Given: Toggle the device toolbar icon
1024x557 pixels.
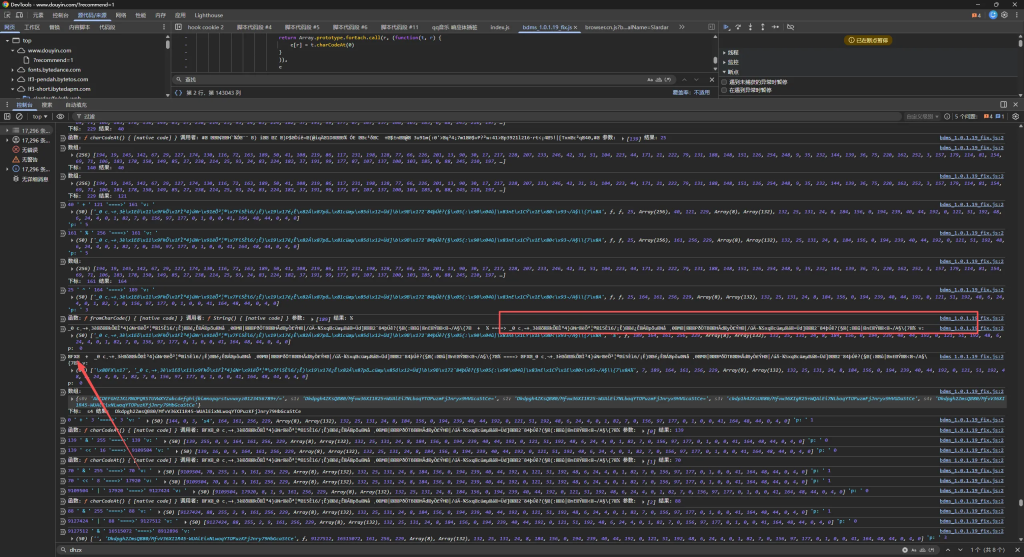Looking at the screenshot, I should click(x=21, y=17).
